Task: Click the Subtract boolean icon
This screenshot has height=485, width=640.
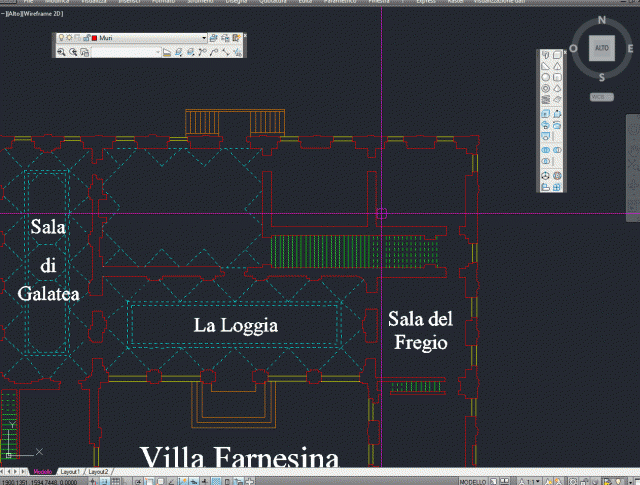Action: 557,150
